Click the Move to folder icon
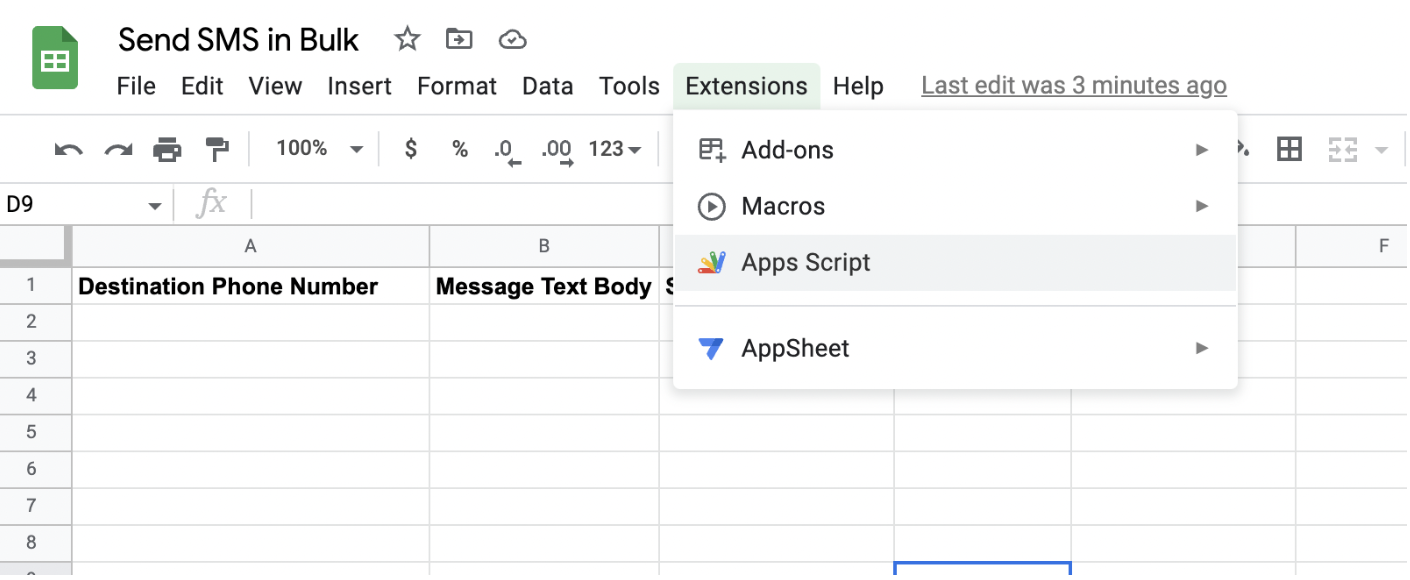This screenshot has width=1410, height=580. tap(459, 39)
